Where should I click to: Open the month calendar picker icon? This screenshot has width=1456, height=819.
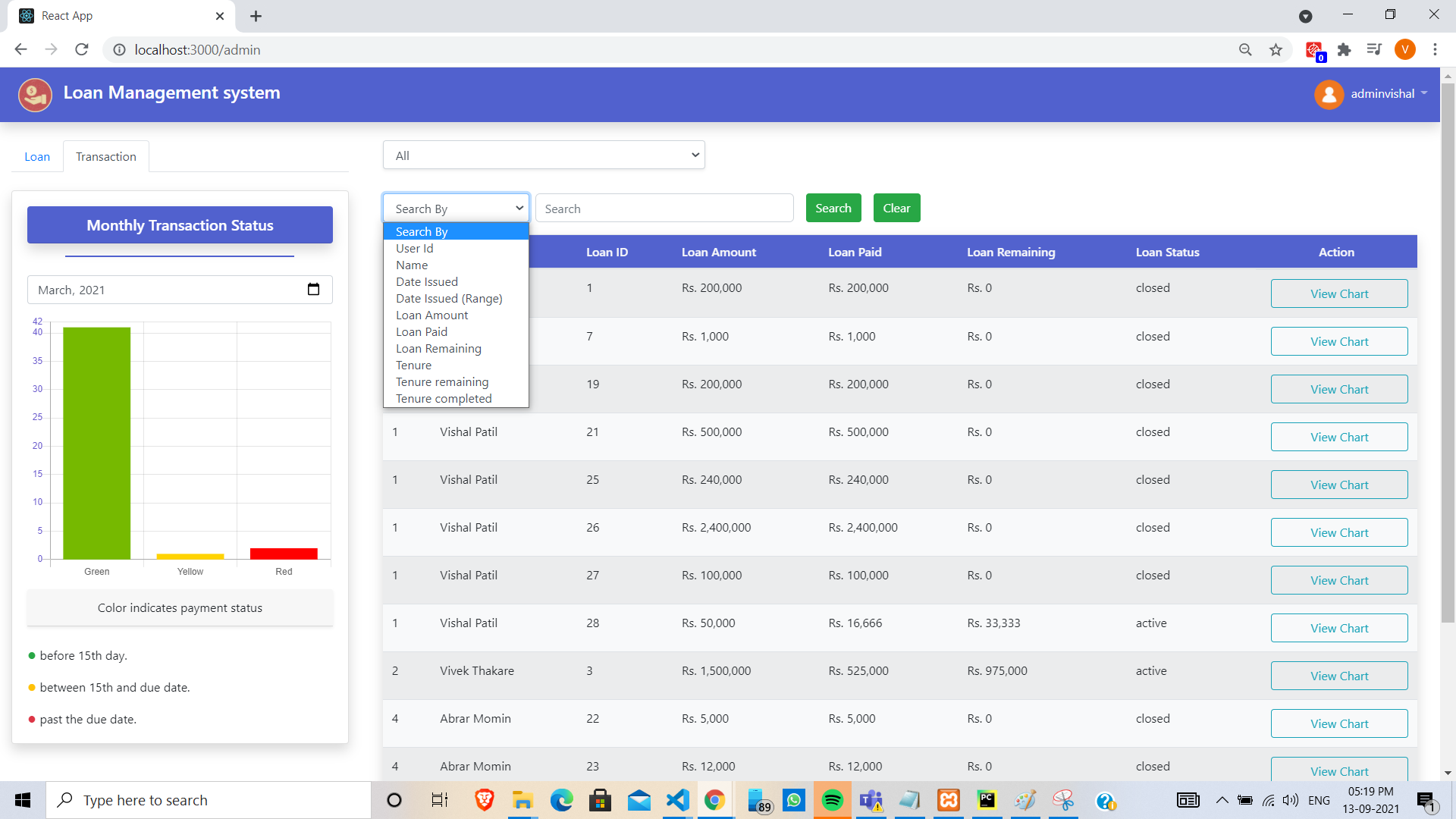click(x=313, y=290)
